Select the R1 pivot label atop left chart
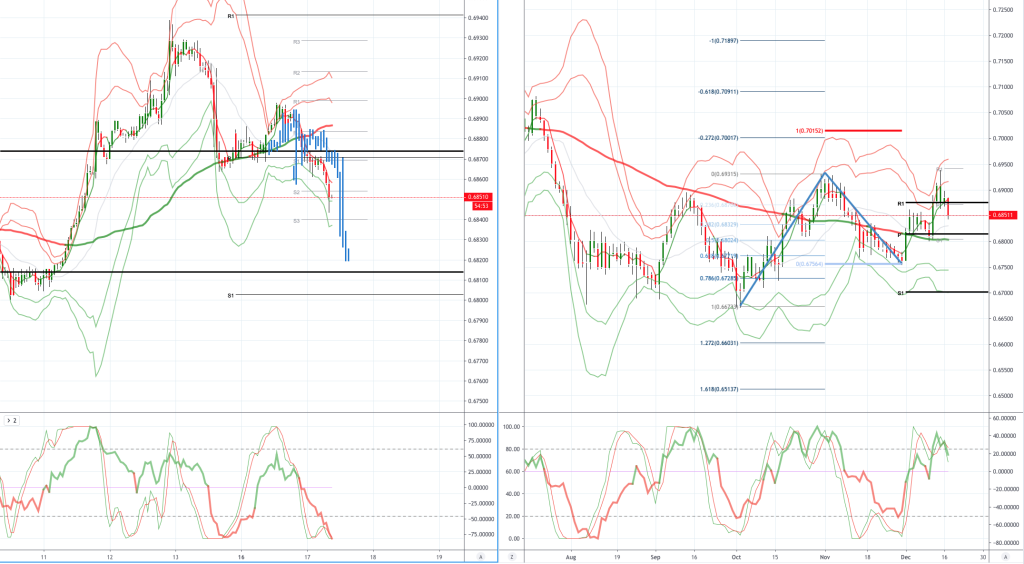This screenshot has height=564, width=1024. (x=231, y=16)
